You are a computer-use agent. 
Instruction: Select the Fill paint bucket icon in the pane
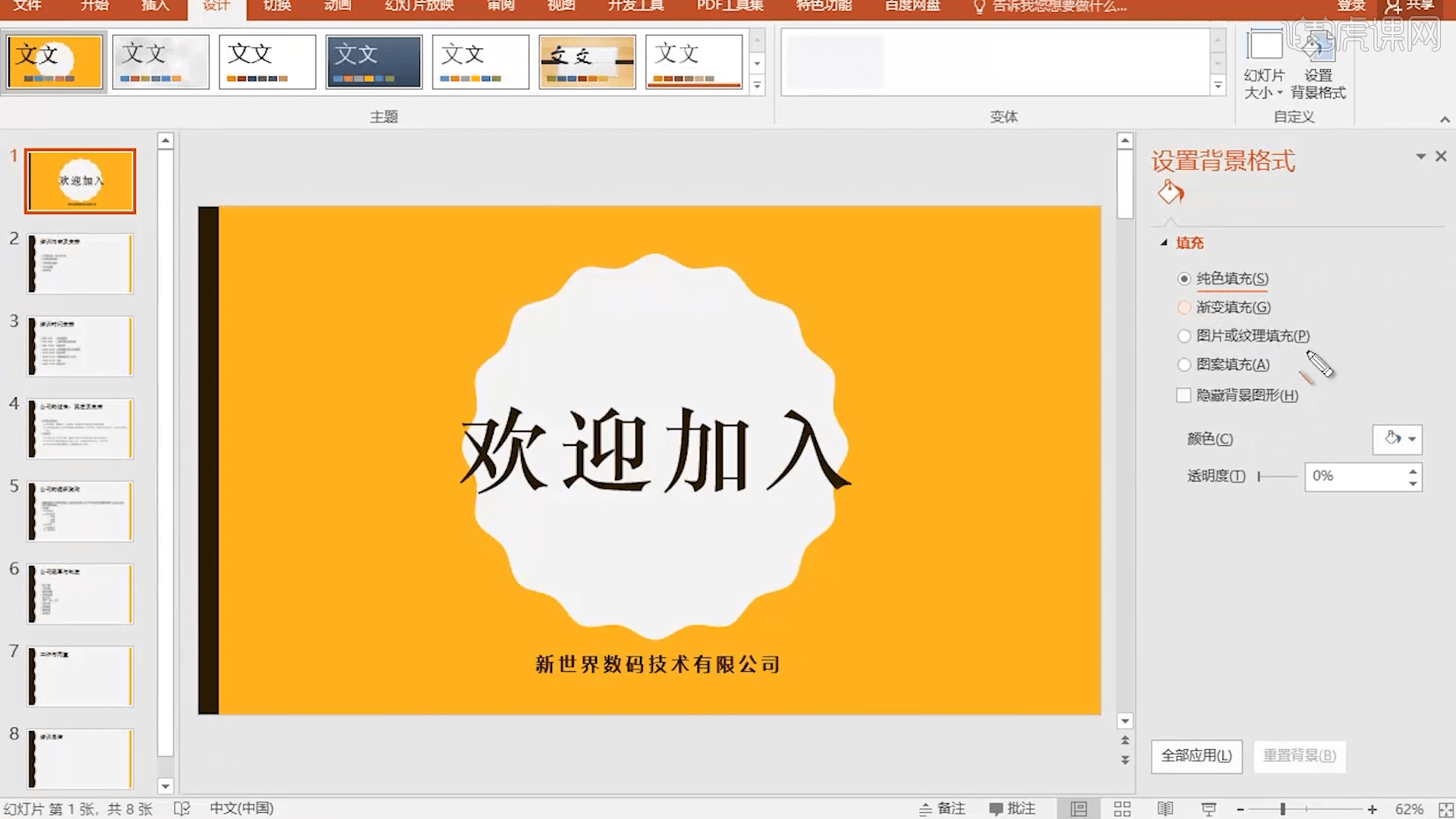pyautogui.click(x=1170, y=193)
